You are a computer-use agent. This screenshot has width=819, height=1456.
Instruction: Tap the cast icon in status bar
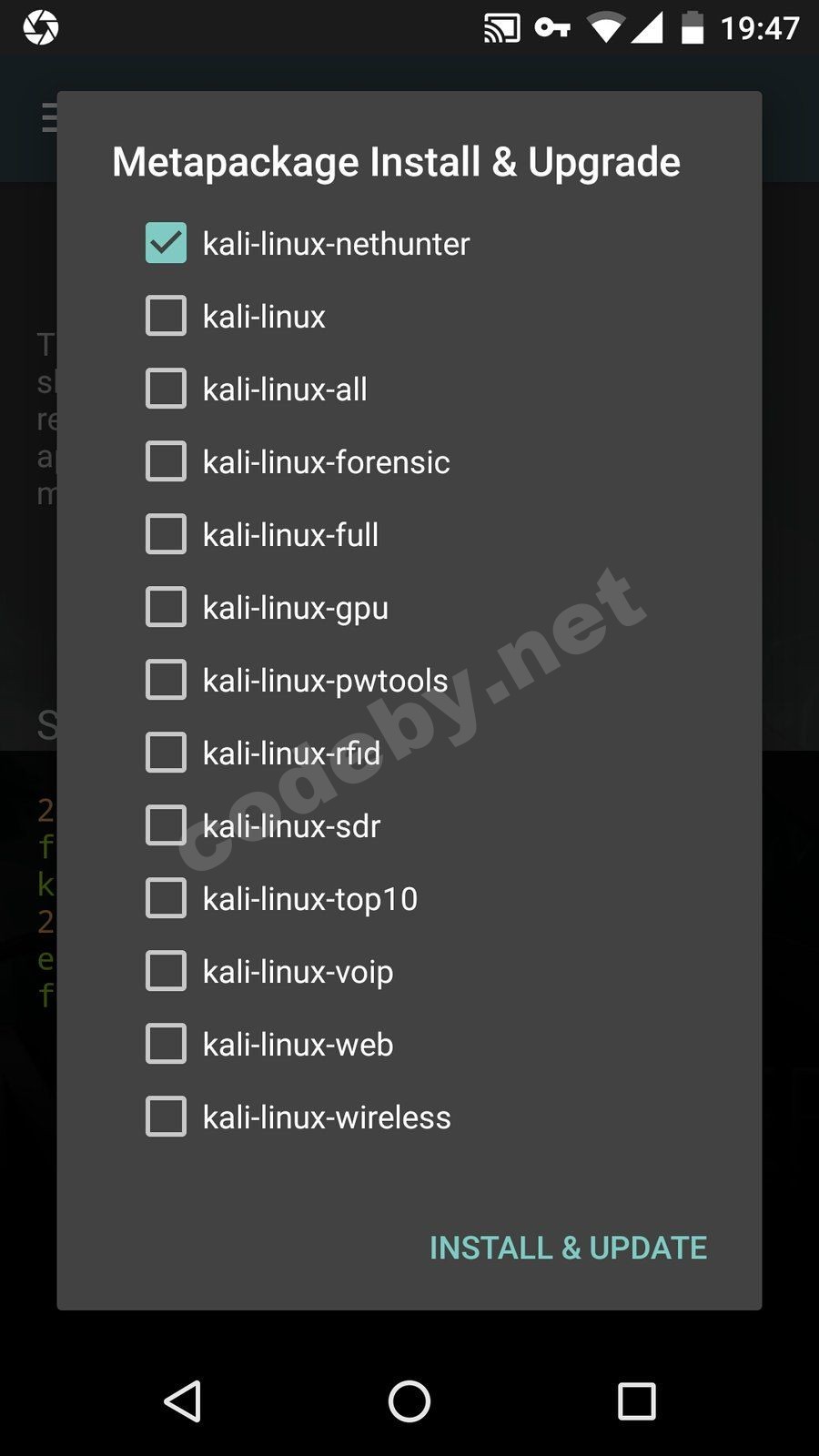click(x=501, y=28)
